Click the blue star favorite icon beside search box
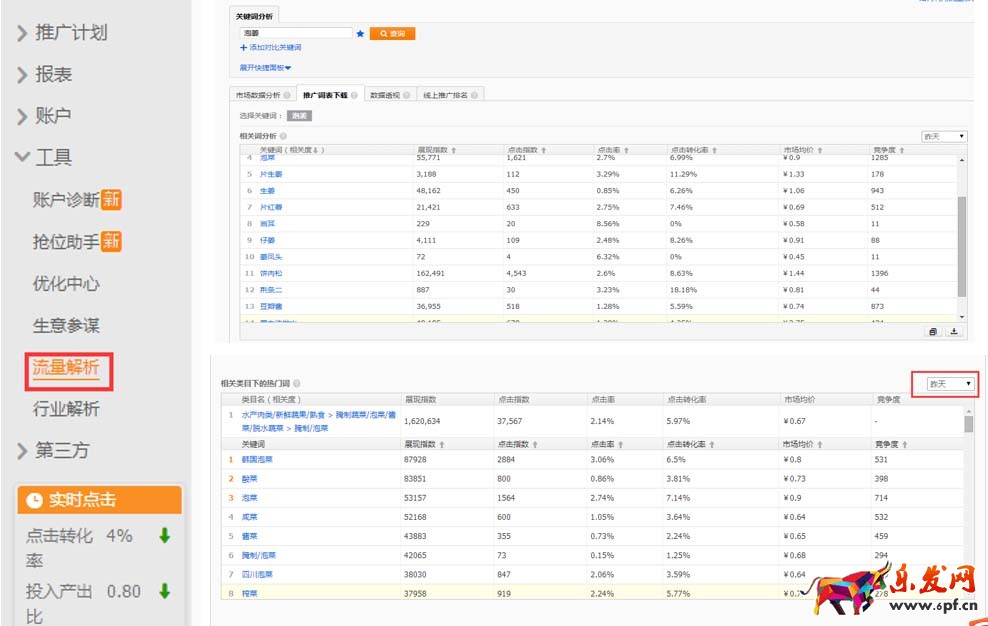This screenshot has height=626, width=988. (x=360, y=33)
